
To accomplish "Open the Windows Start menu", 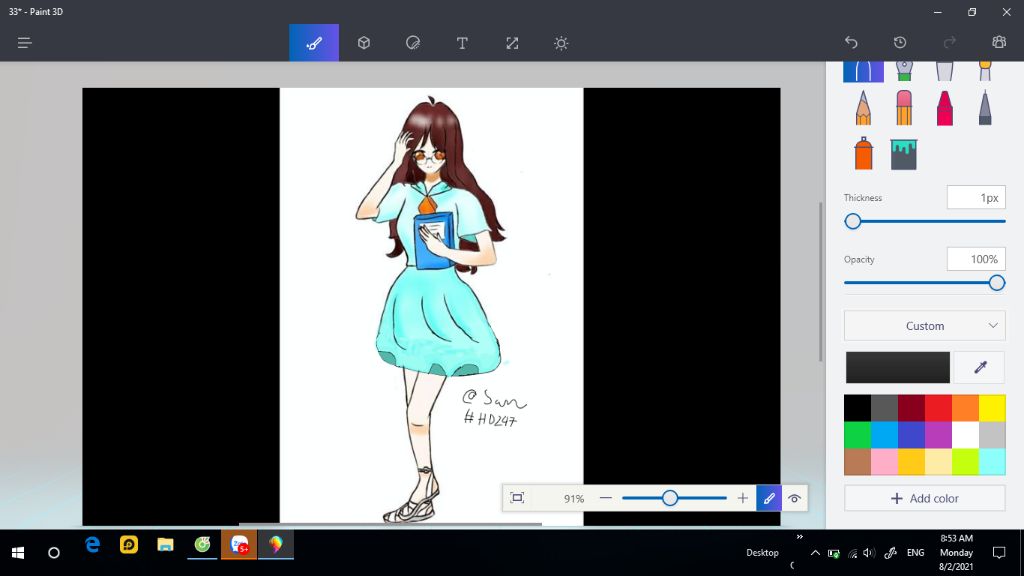I will tap(18, 552).
